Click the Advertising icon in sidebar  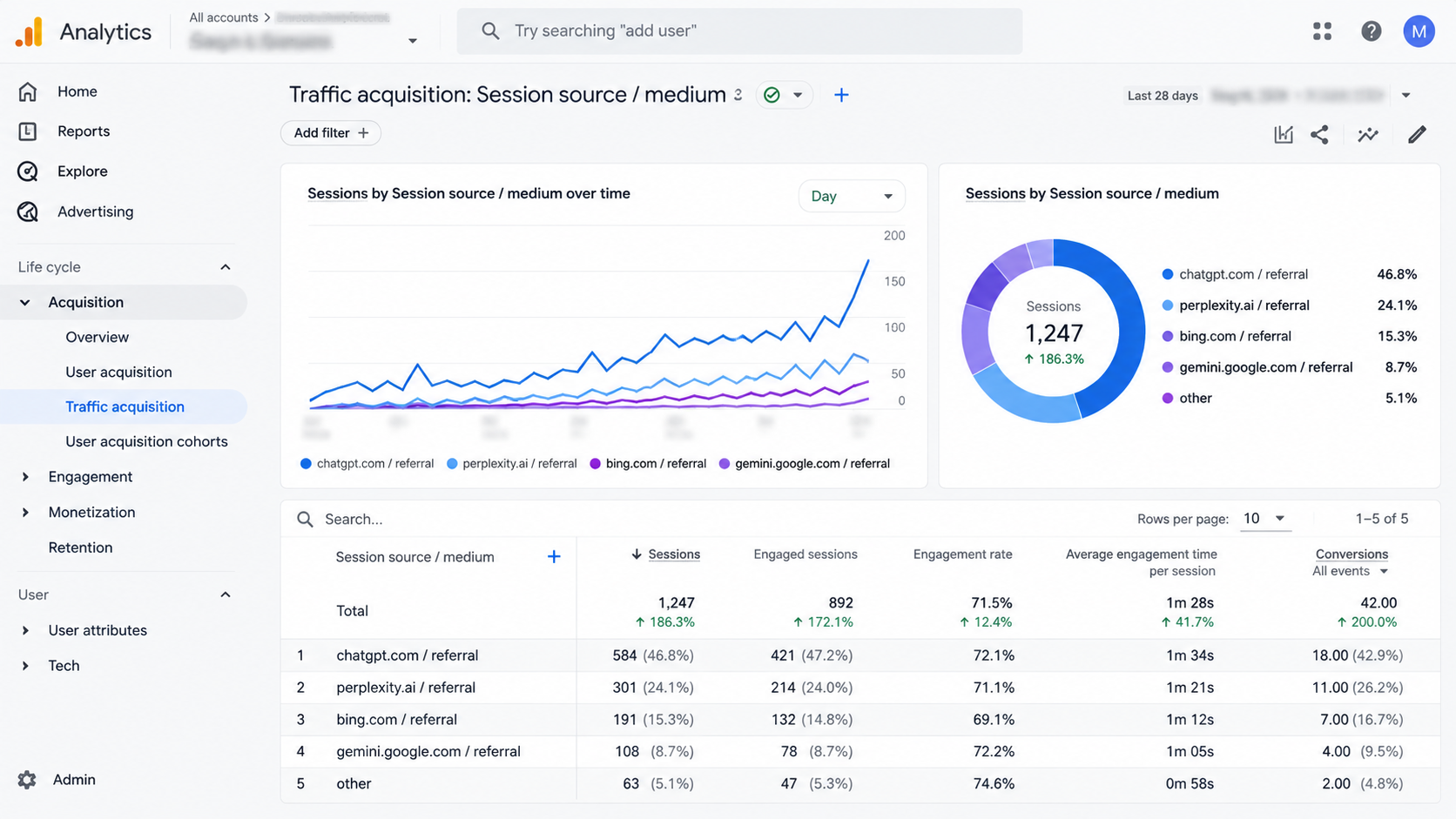(x=28, y=211)
